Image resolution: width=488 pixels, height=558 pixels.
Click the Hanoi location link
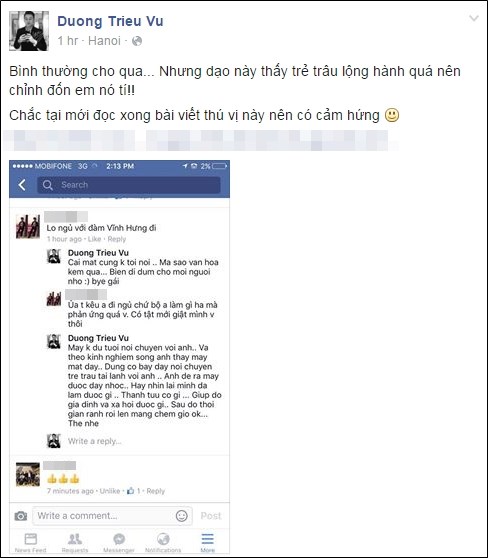click(104, 41)
